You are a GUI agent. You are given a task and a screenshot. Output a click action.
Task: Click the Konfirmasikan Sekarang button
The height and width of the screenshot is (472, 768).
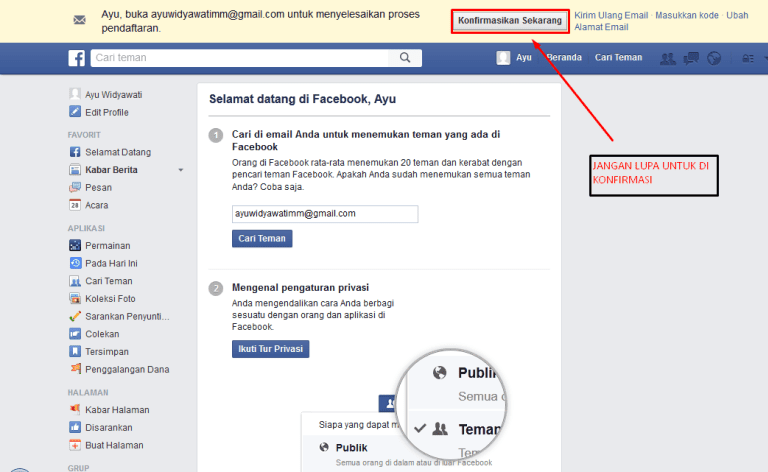(x=510, y=21)
